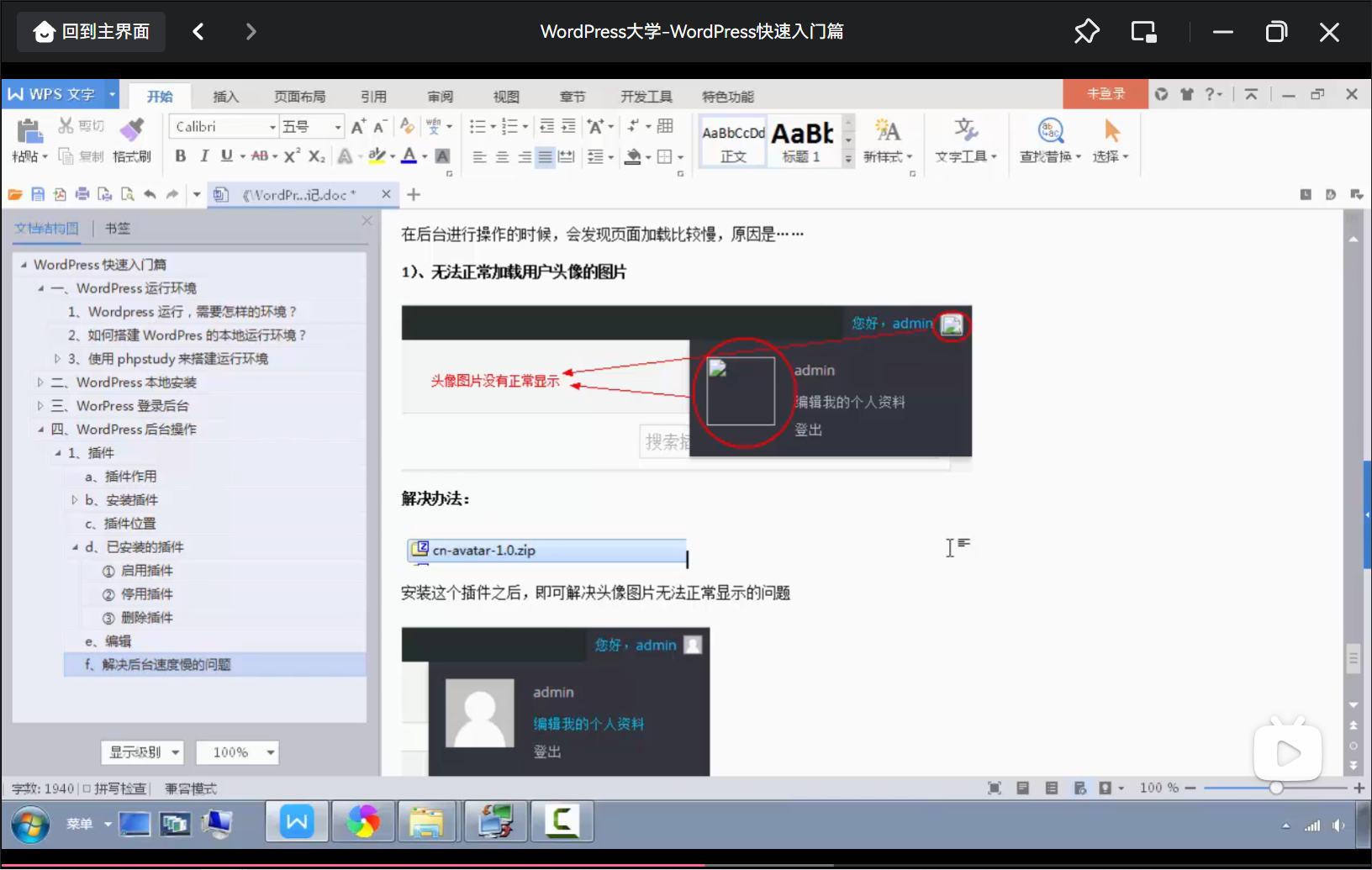Click the highlight color pen icon
The height and width of the screenshot is (870, 1372).
[x=377, y=156]
